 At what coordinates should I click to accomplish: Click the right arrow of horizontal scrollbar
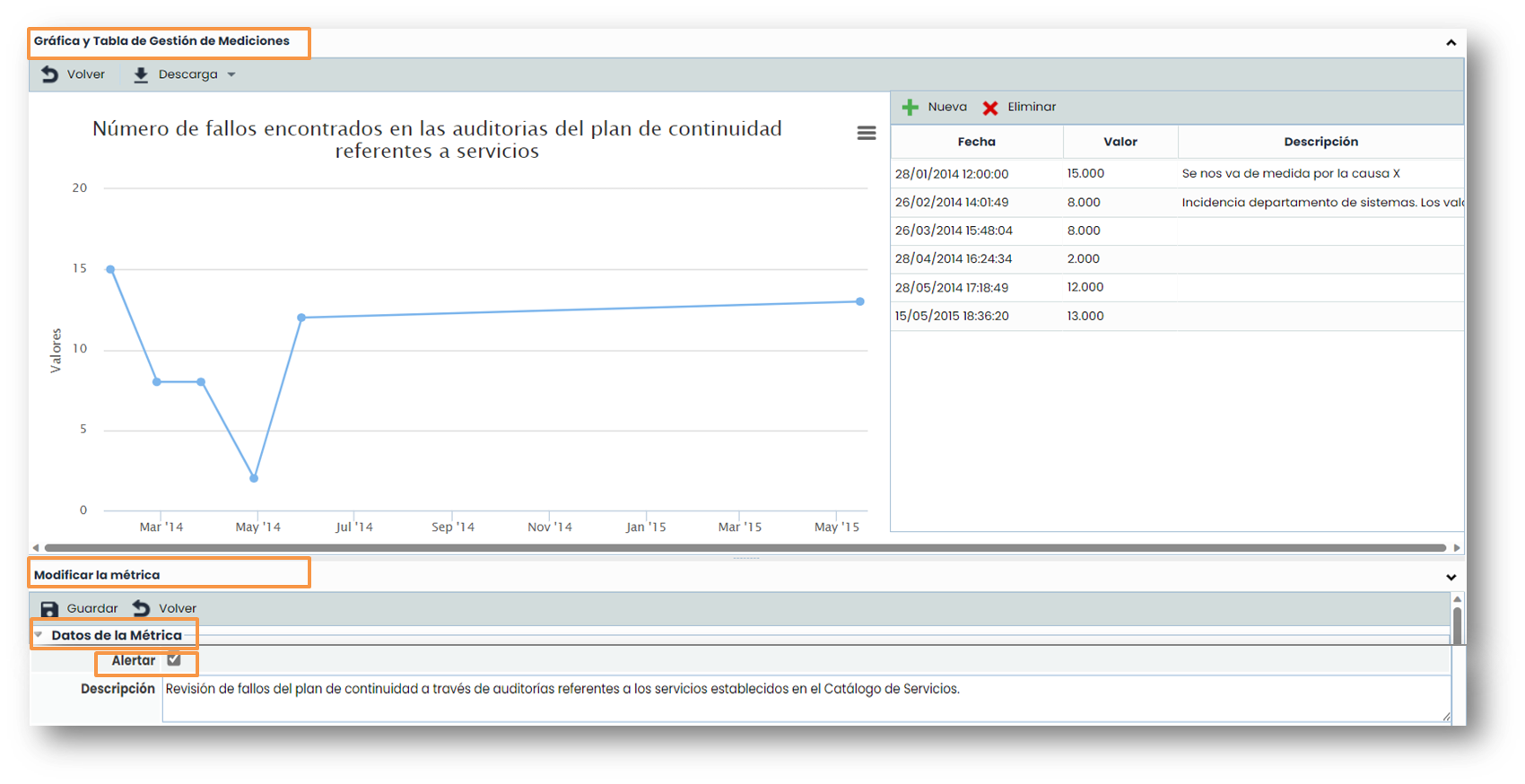point(1457,547)
